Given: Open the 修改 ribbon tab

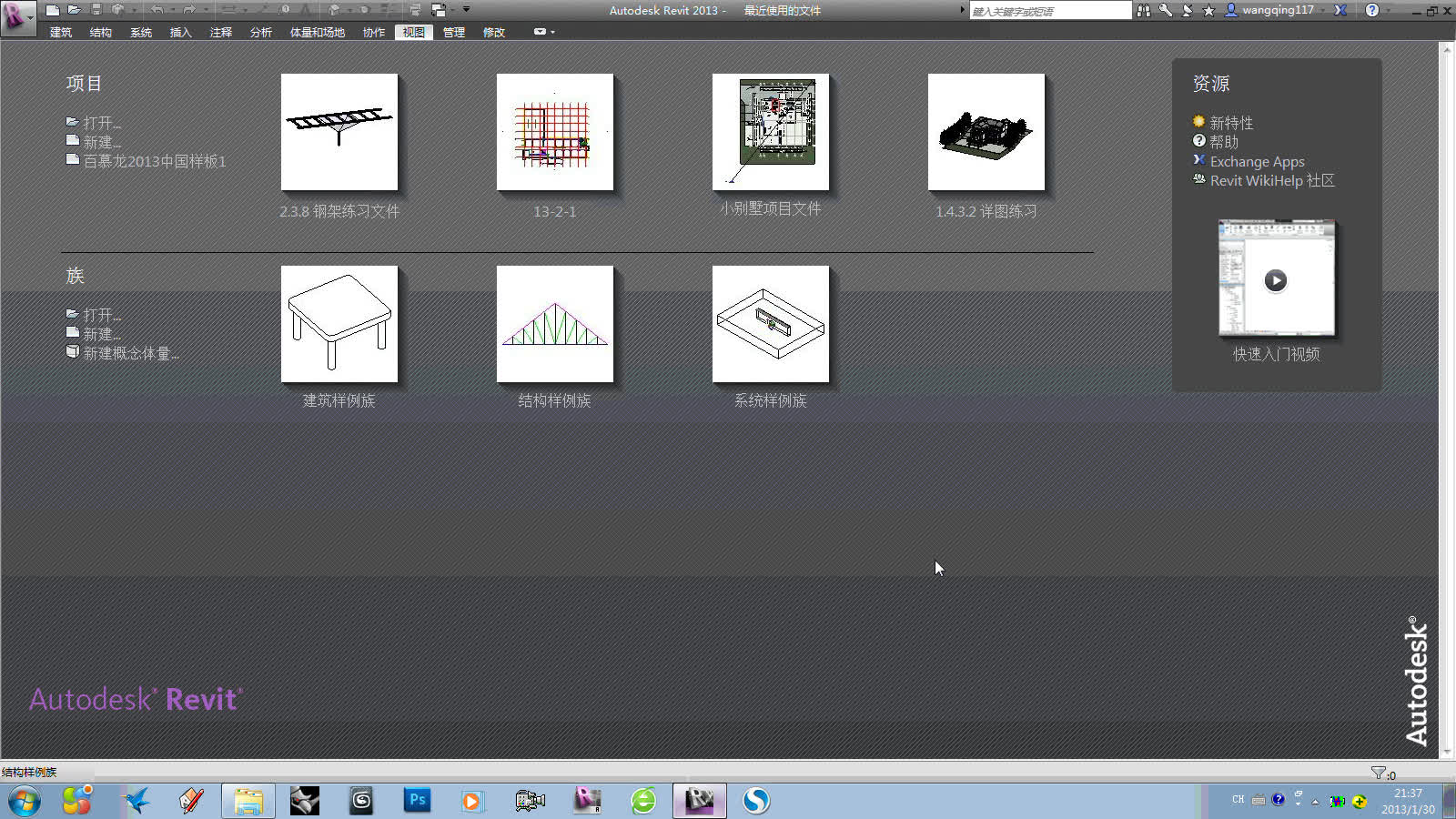Looking at the screenshot, I should 494,32.
